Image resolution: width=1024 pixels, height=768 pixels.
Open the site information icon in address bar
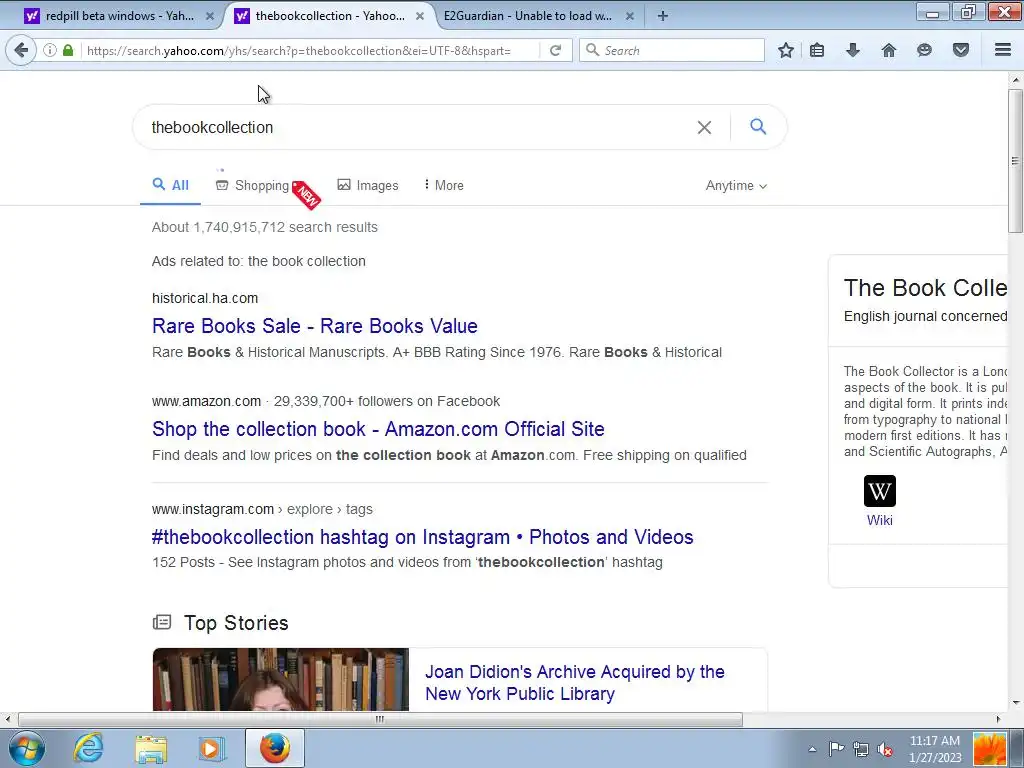click(50, 50)
